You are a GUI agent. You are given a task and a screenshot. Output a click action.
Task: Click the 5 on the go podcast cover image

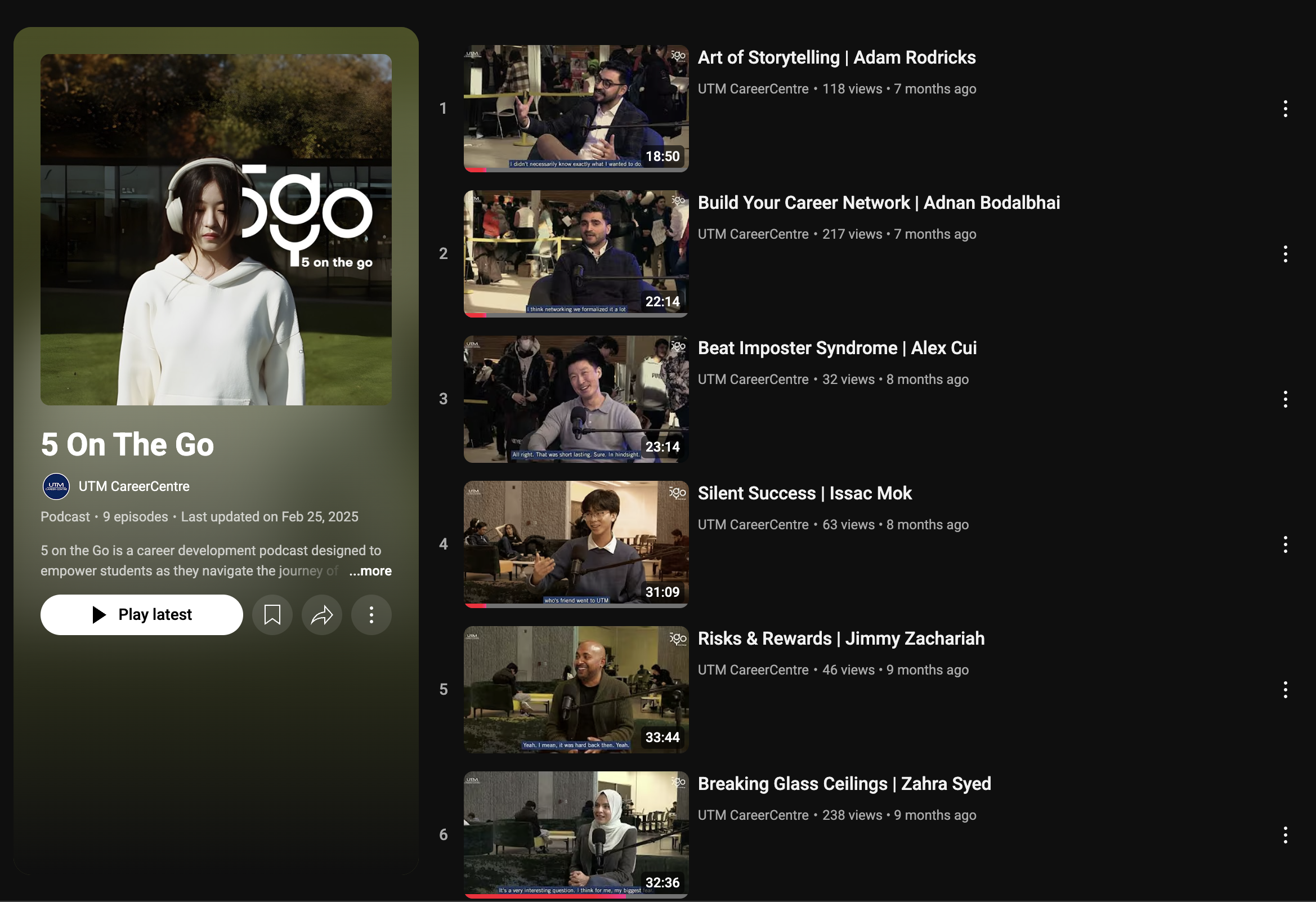[x=216, y=230]
